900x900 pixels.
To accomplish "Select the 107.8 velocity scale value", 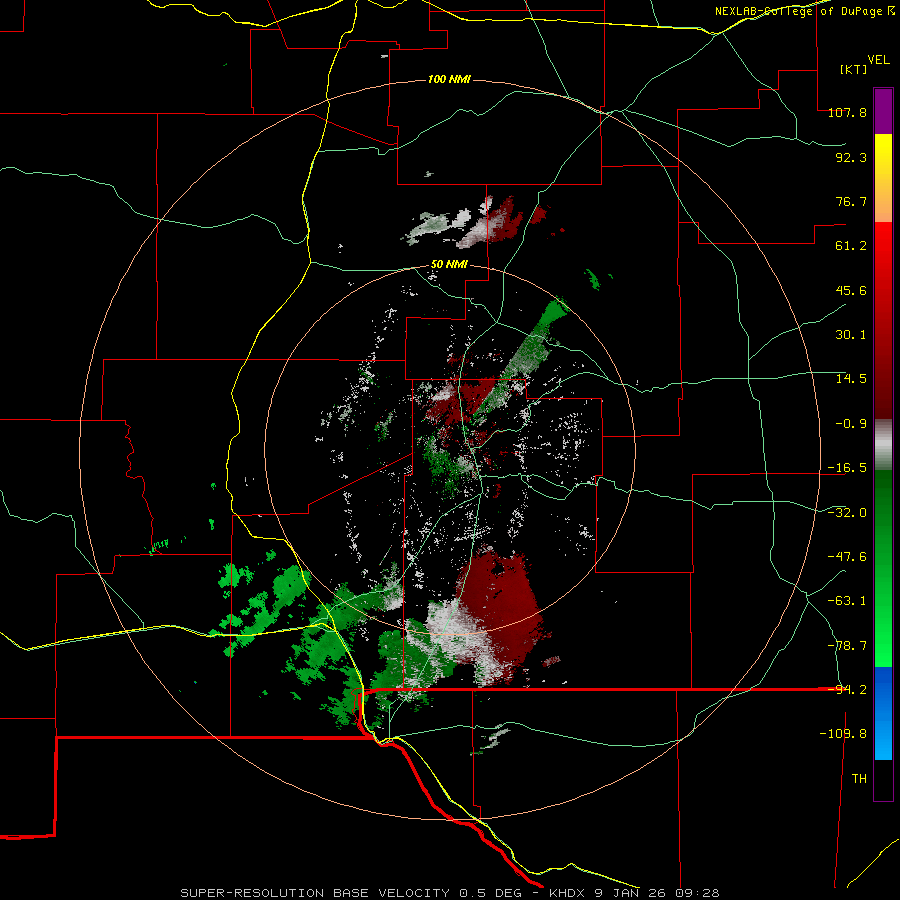I will coord(847,112).
